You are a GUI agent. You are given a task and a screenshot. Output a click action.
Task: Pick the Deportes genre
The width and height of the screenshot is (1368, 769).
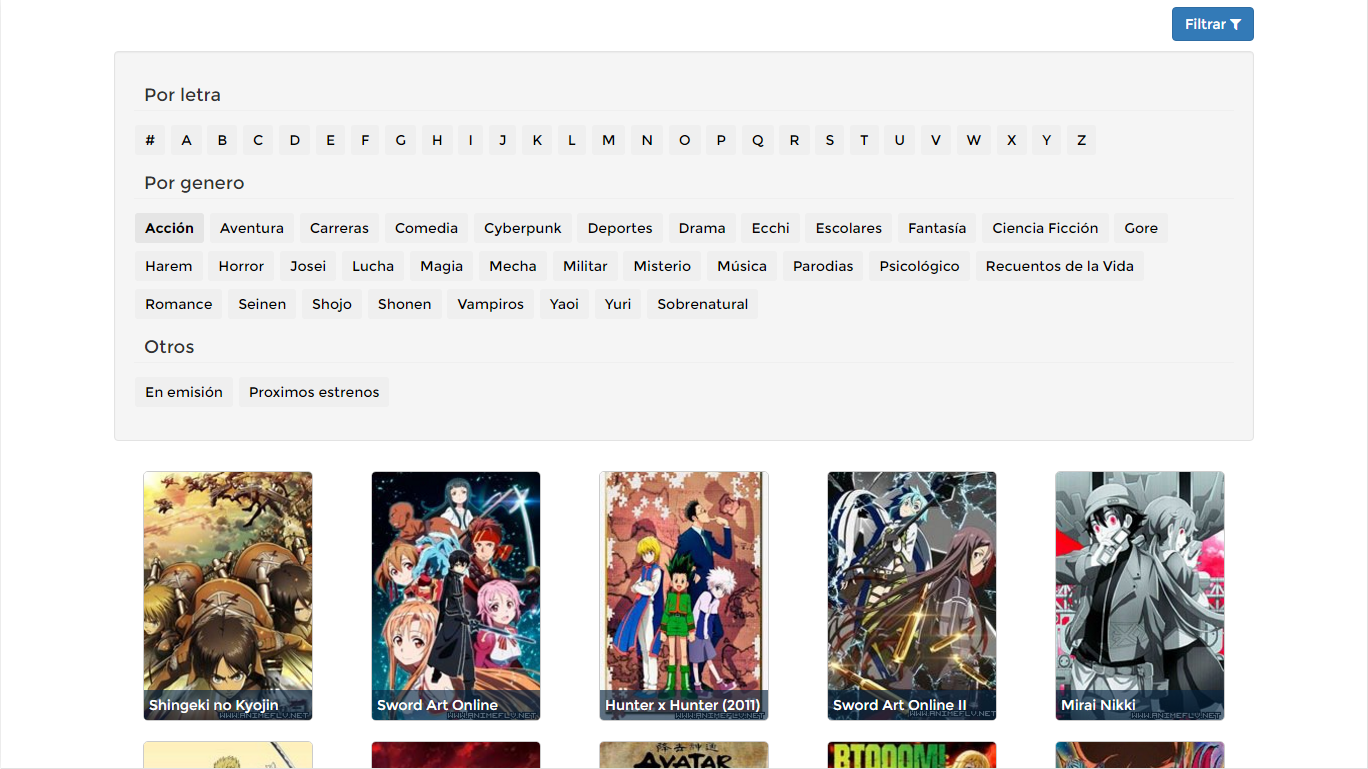pos(620,228)
